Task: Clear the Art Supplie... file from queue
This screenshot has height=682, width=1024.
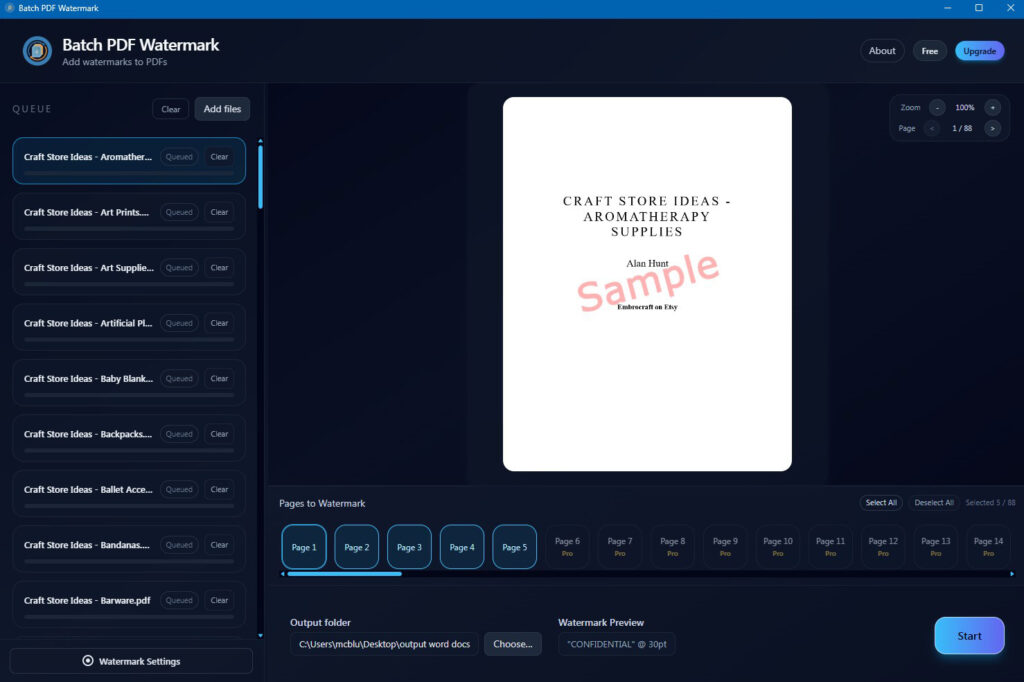Action: point(219,268)
